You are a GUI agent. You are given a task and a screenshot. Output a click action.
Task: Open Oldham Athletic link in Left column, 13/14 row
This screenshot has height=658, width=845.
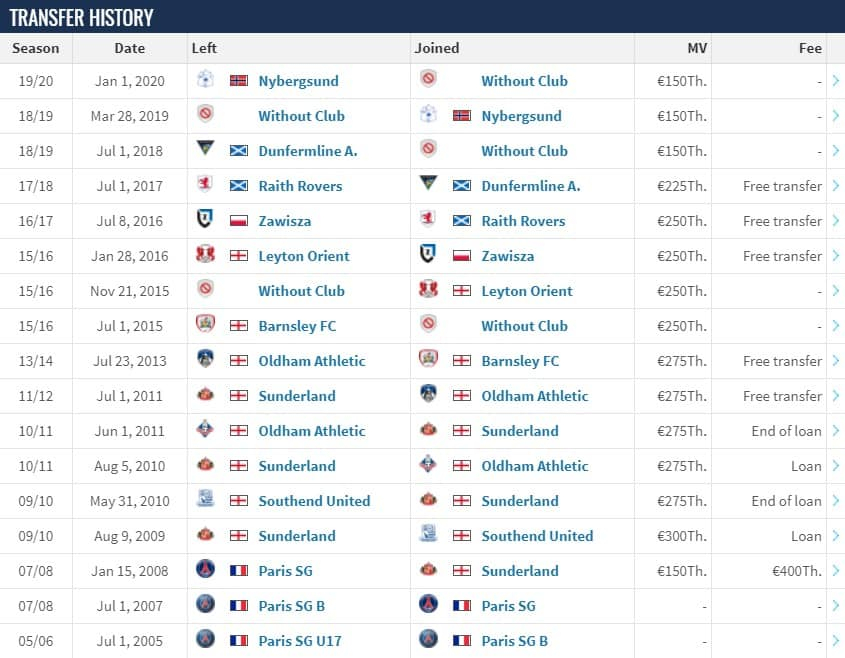click(311, 361)
